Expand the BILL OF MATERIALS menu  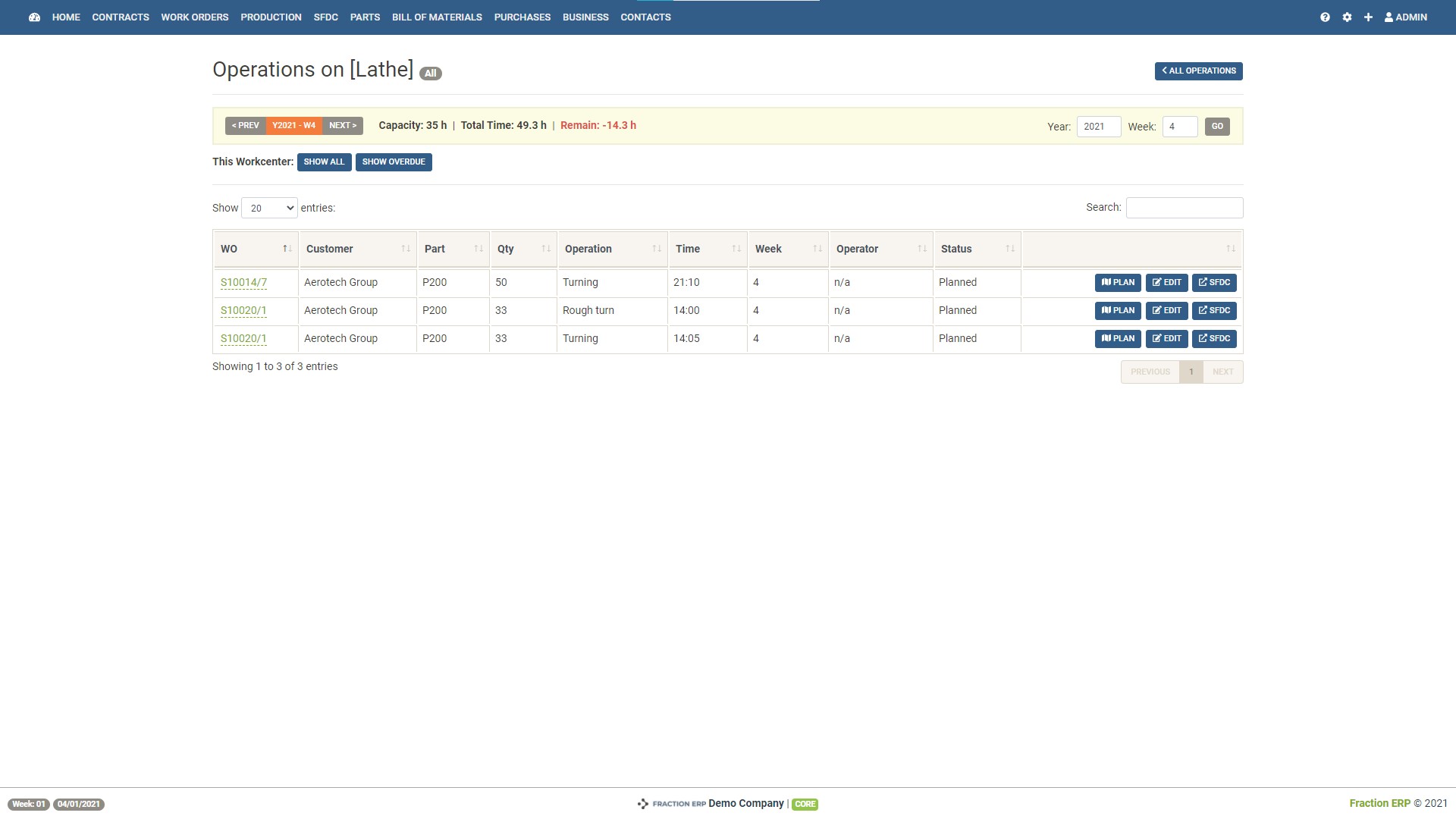(437, 17)
